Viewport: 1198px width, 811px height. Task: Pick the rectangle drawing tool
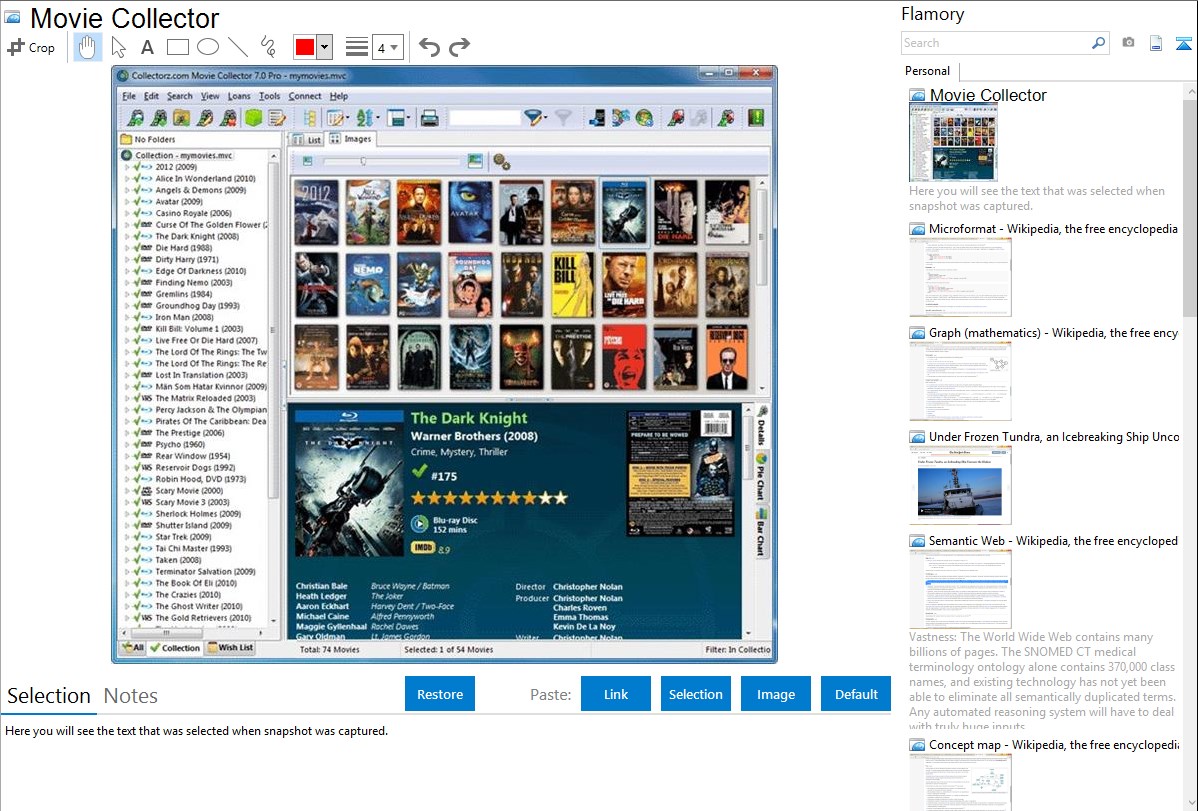pos(177,47)
